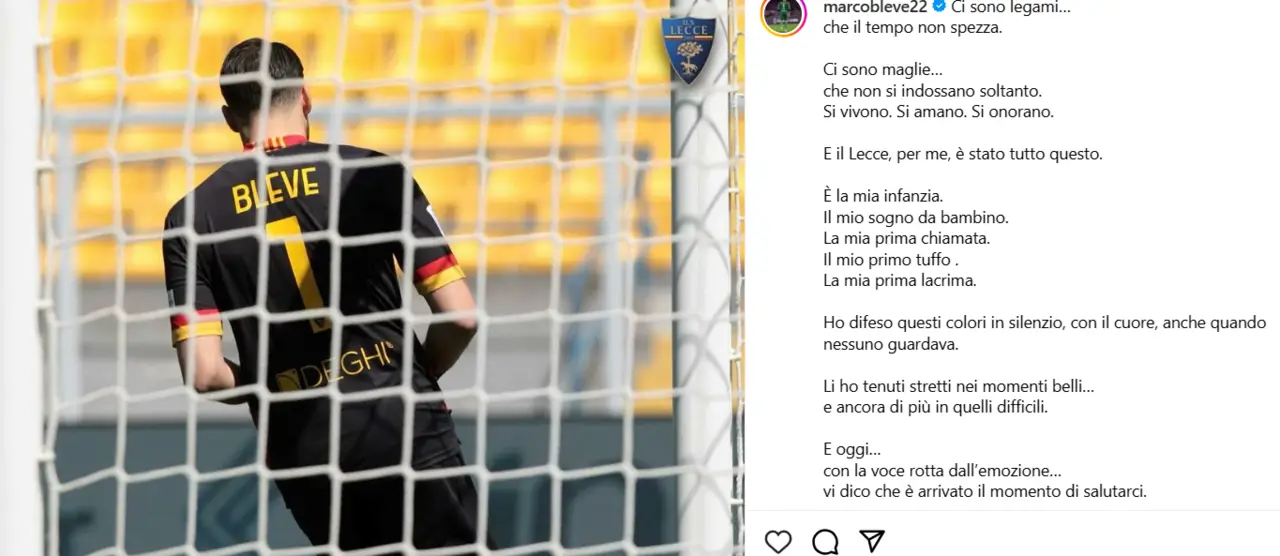1280x556 pixels.
Task: Share the post via paper plane icon
Action: pyautogui.click(x=872, y=541)
